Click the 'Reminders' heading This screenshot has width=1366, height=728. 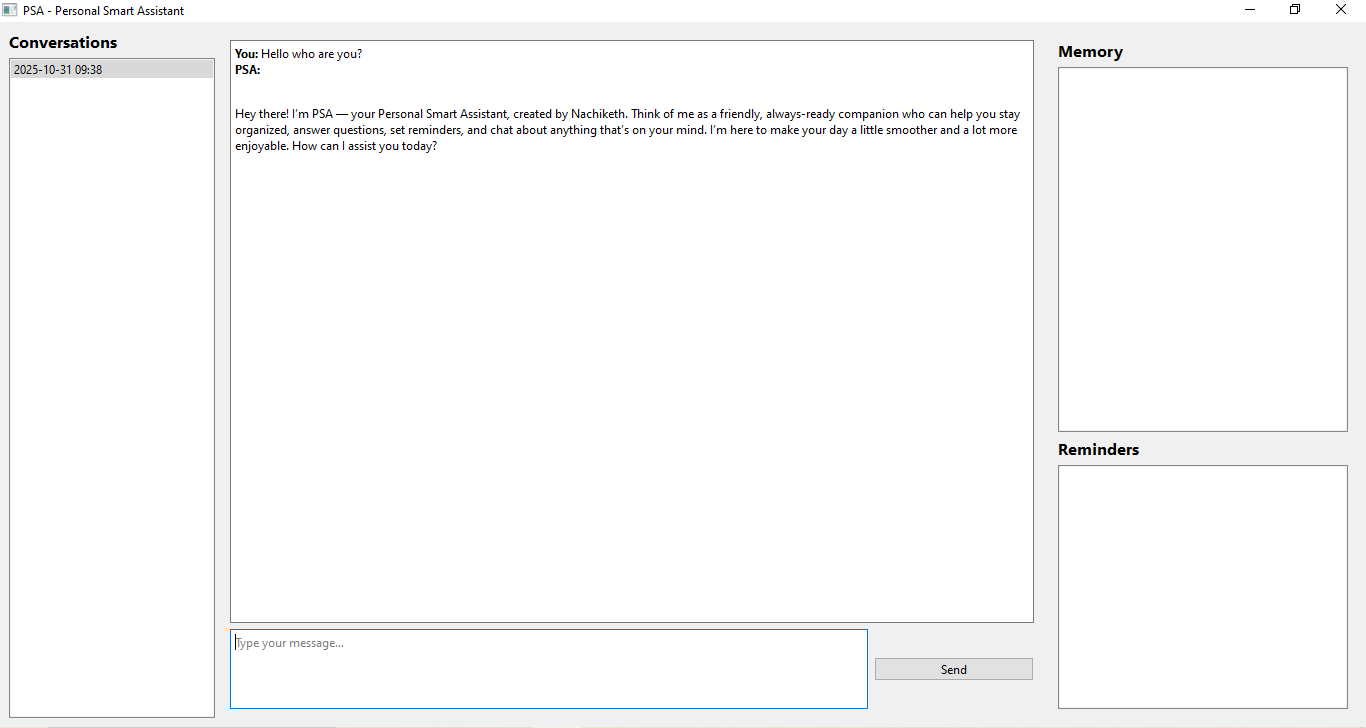pyautogui.click(x=1098, y=450)
